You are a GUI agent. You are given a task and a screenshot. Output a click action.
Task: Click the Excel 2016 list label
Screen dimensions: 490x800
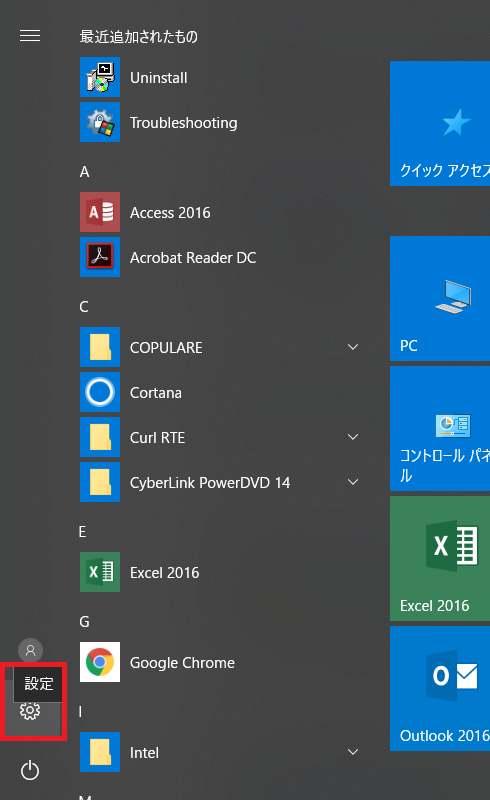[164, 573]
